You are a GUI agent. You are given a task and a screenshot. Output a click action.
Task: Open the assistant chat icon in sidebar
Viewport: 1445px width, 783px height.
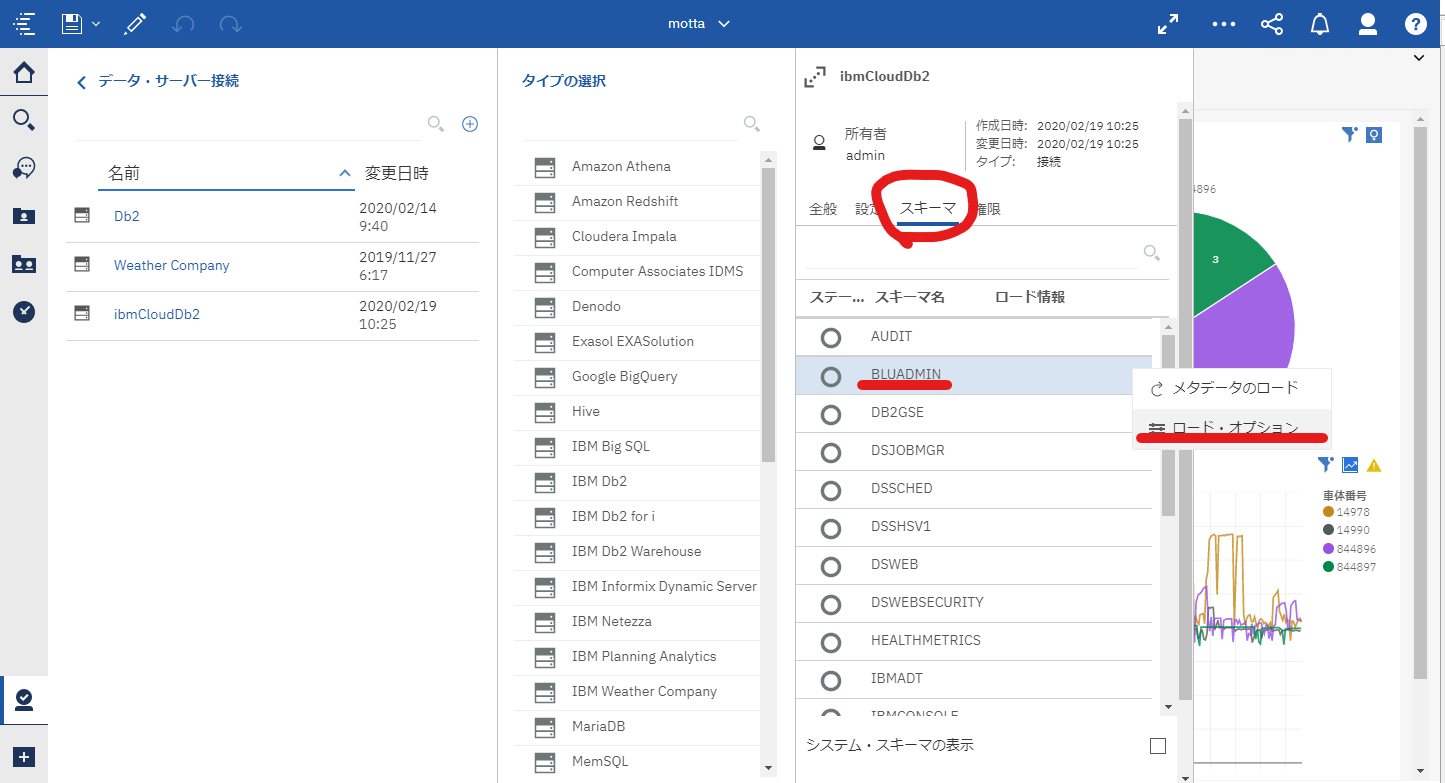pyautogui.click(x=24, y=168)
